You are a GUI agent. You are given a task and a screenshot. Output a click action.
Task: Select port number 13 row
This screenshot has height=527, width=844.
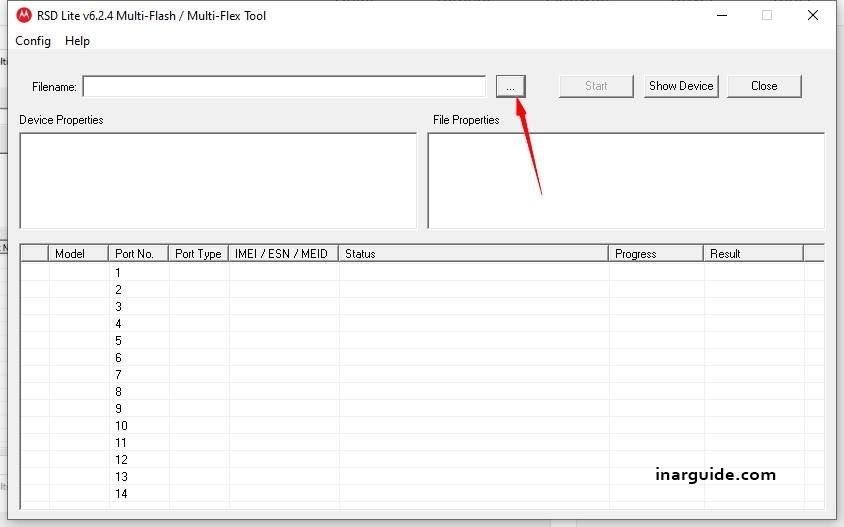pos(422,476)
